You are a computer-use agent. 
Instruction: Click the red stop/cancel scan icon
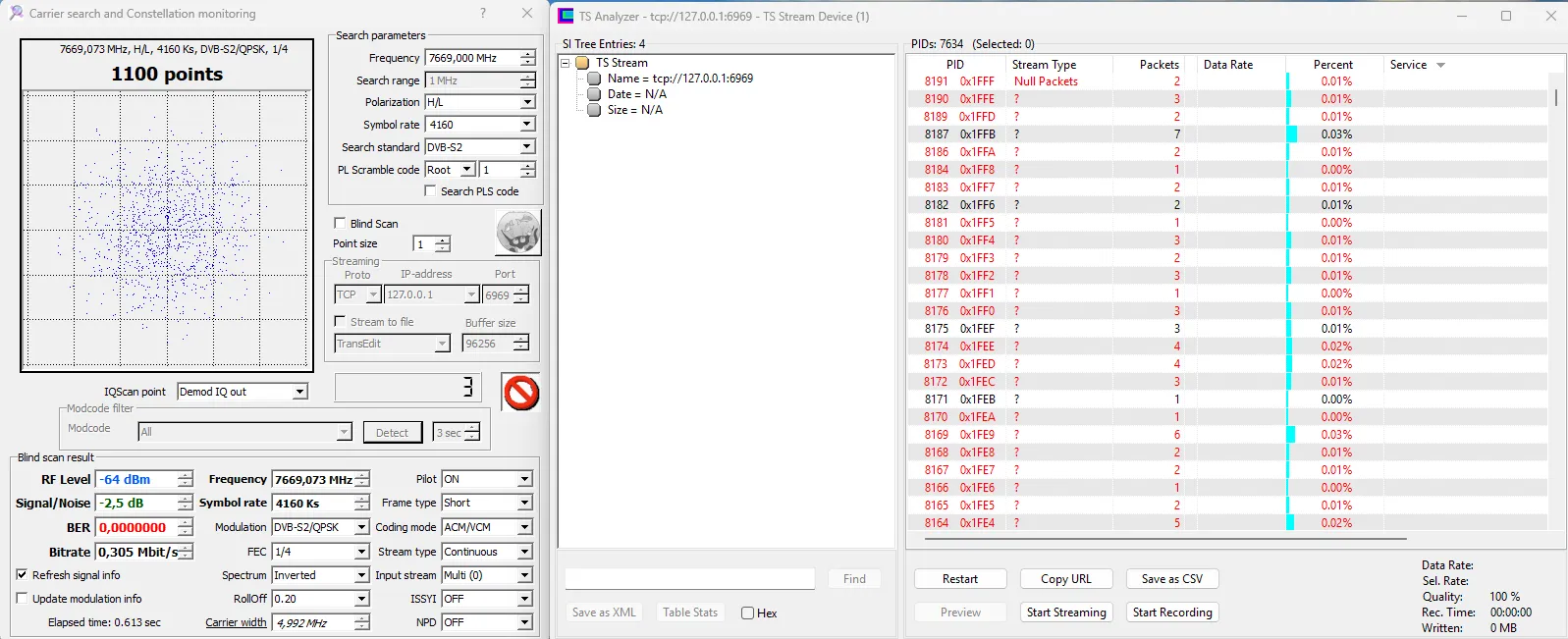(x=520, y=393)
